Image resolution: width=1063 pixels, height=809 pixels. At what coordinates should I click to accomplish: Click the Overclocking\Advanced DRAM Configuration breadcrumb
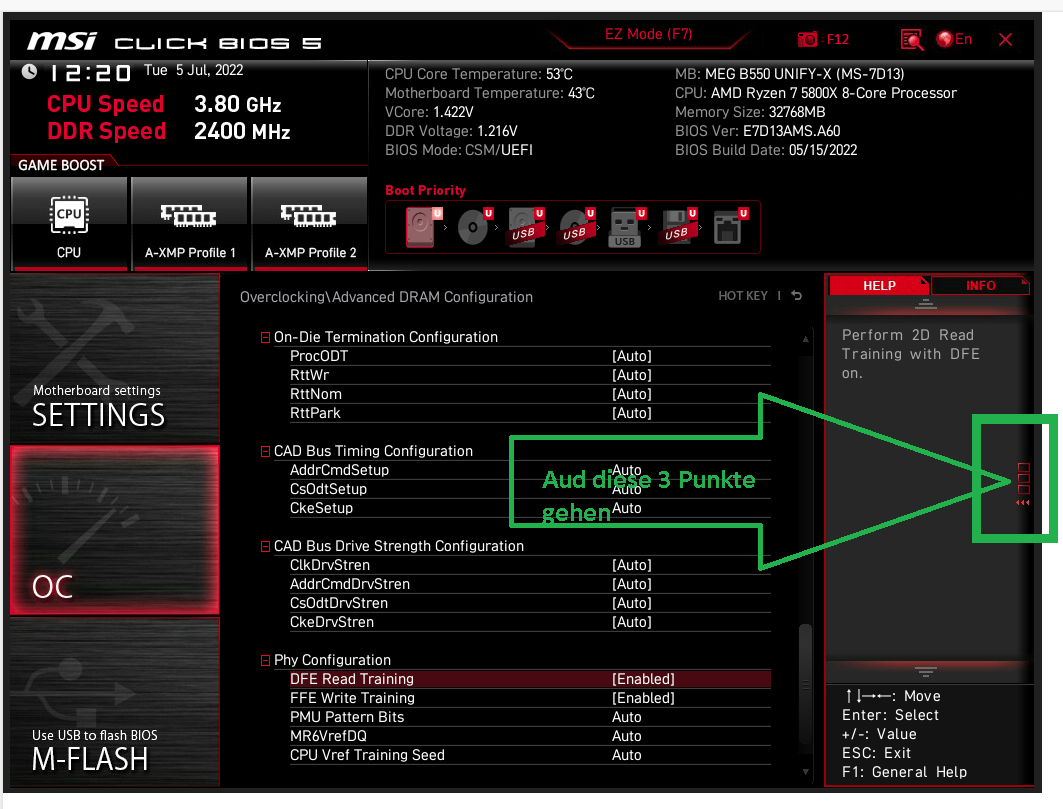coord(386,297)
